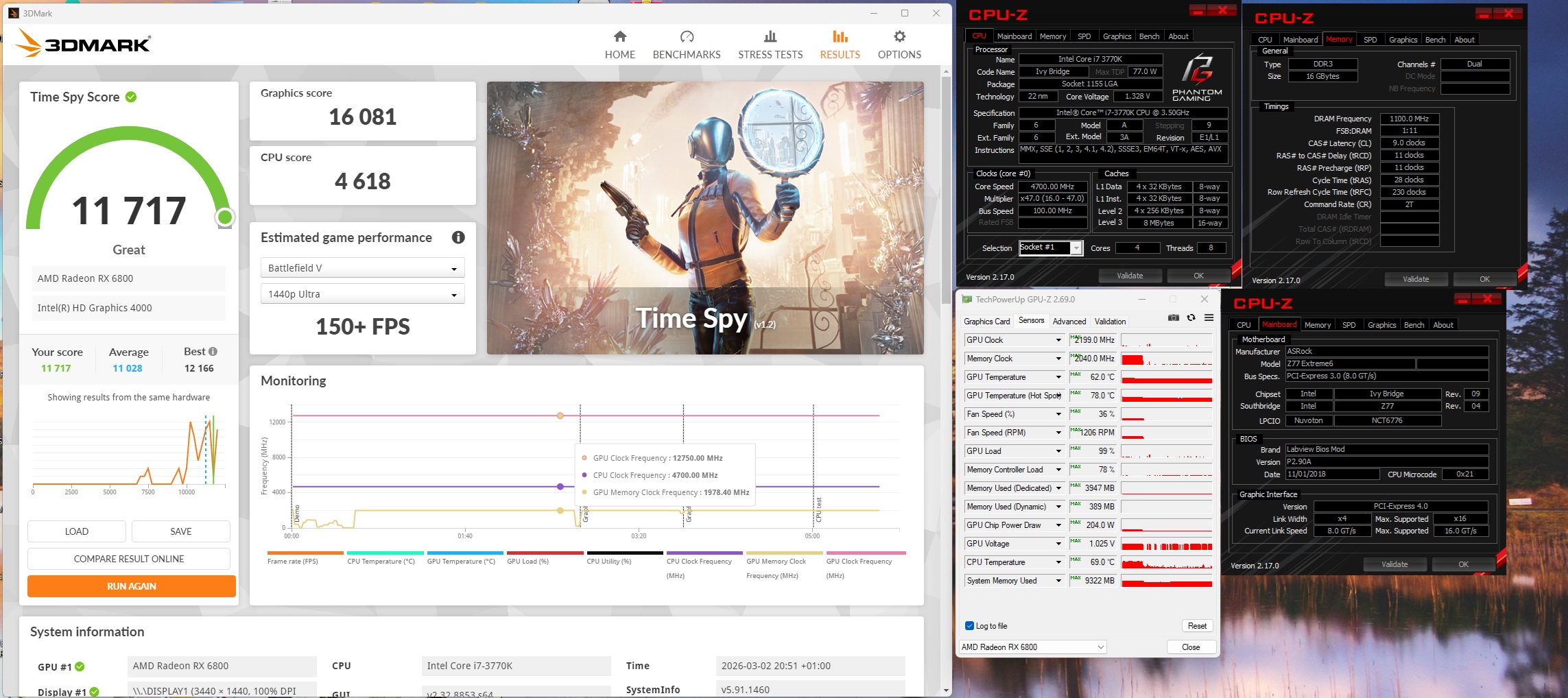Click the GPU Temperature sensor graph in GPU-Z
Image resolution: width=1568 pixels, height=698 pixels.
[x=1166, y=377]
